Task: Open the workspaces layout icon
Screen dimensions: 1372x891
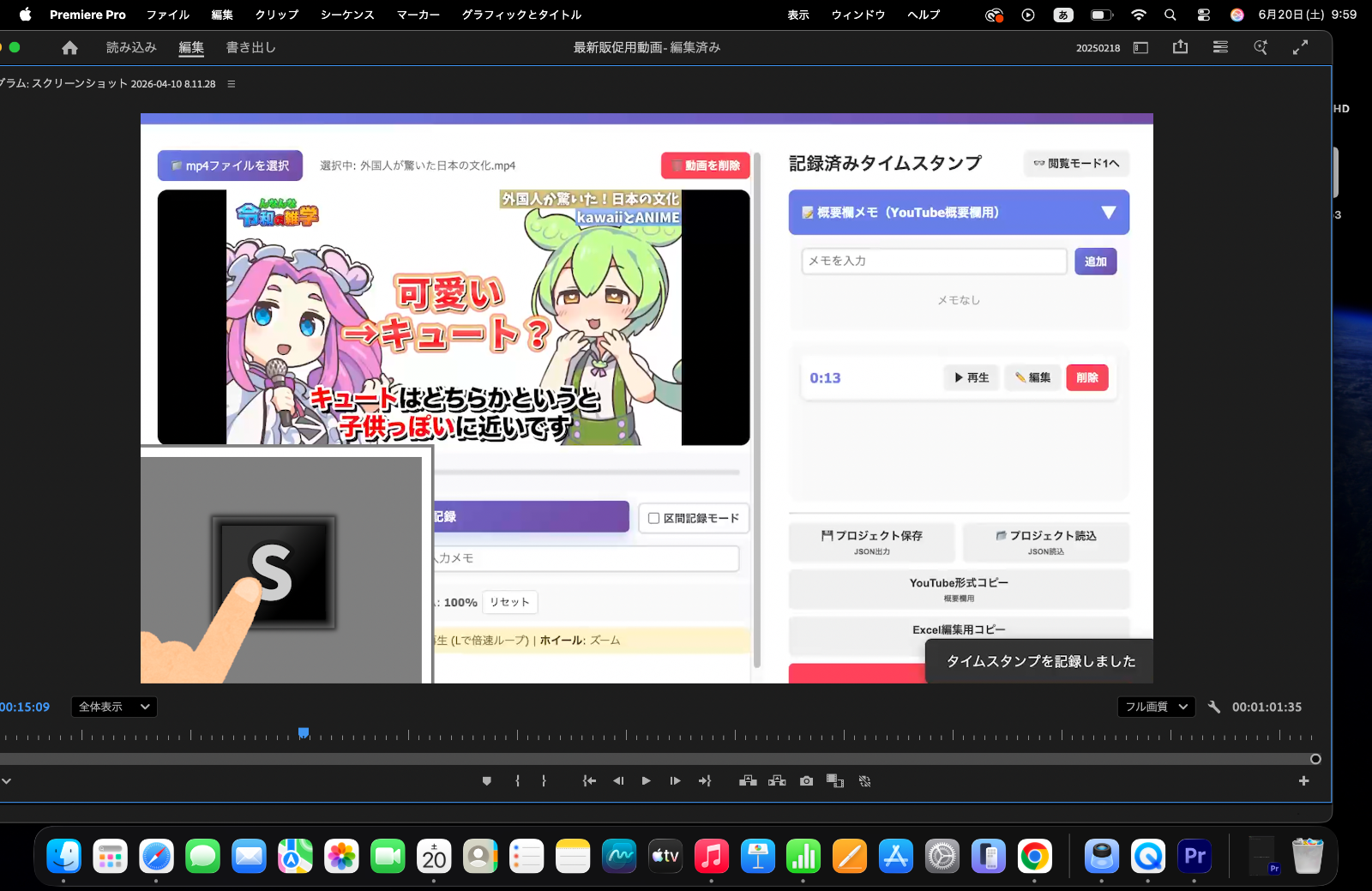Action: point(1140,48)
